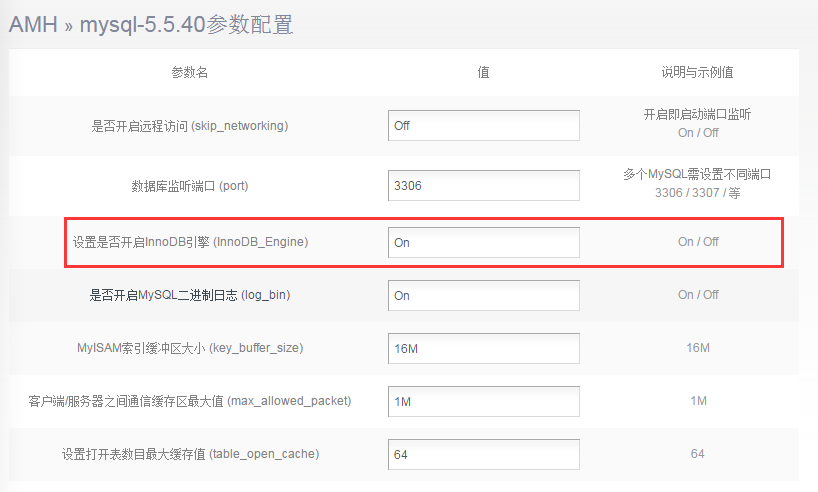Focus the skip_networking value input field
Screen dimensions: 818x492
(484, 126)
